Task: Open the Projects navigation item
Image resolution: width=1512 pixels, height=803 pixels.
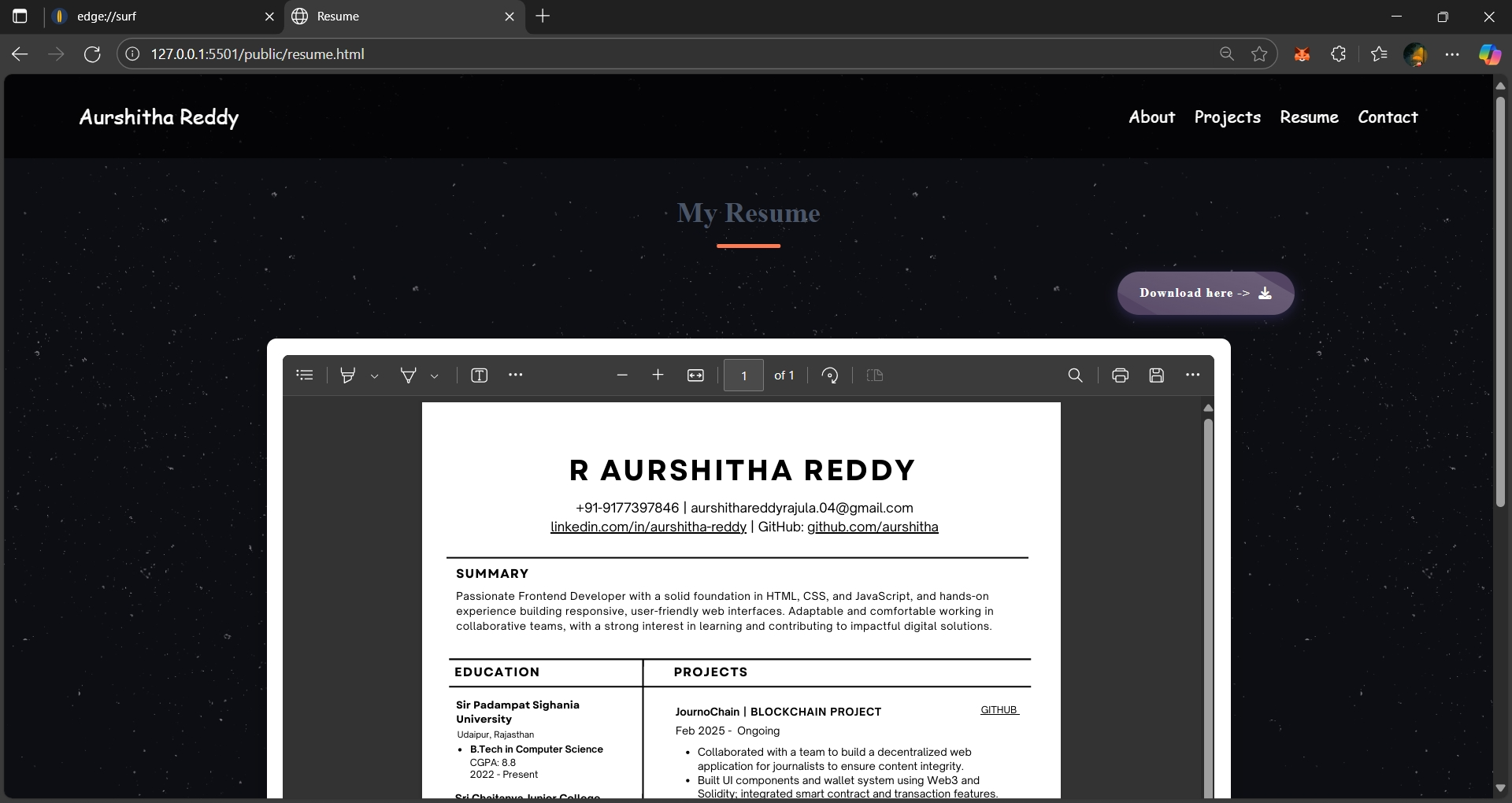Action: [1227, 117]
